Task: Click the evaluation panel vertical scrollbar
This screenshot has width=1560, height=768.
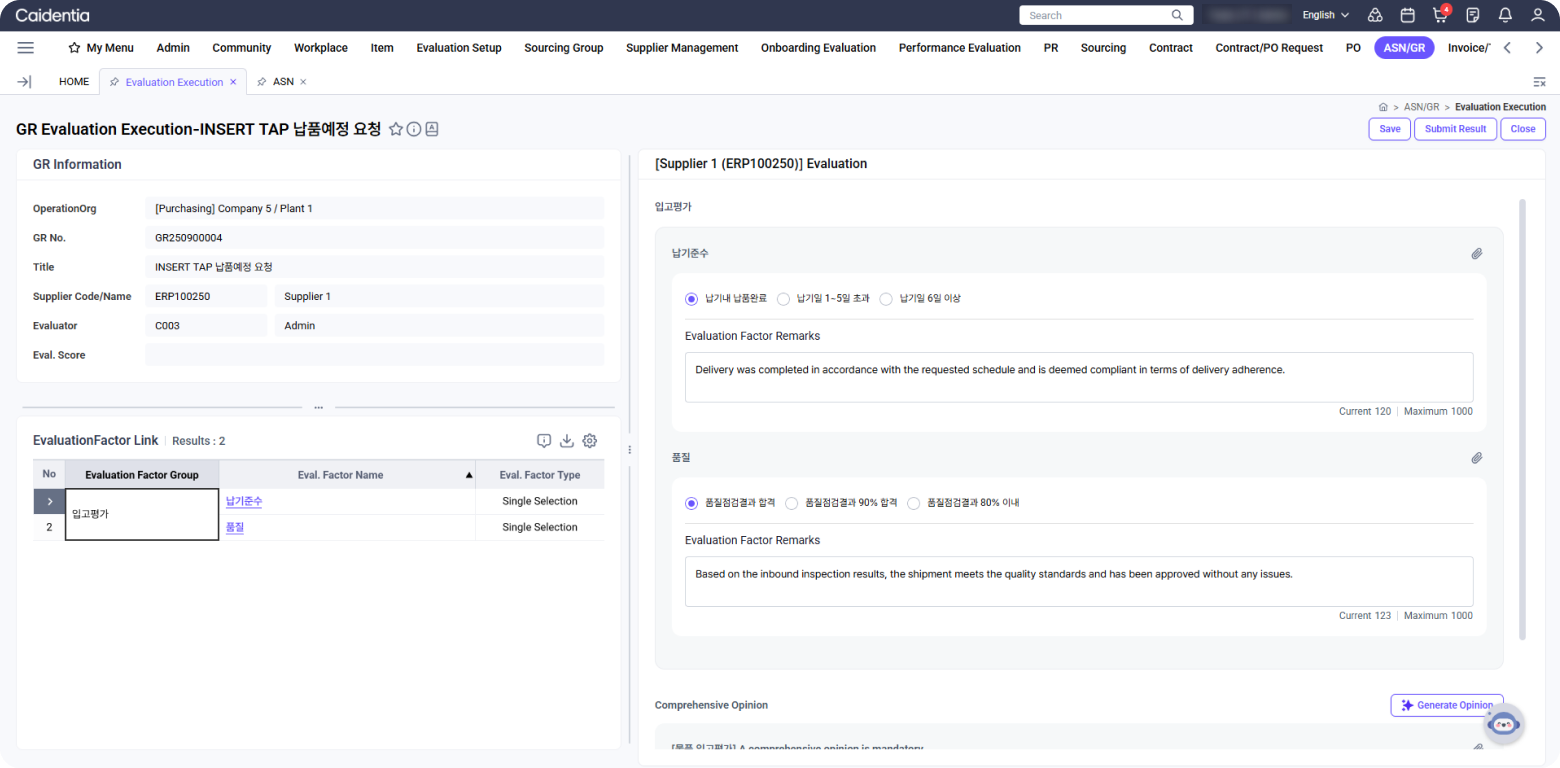Action: click(1522, 420)
